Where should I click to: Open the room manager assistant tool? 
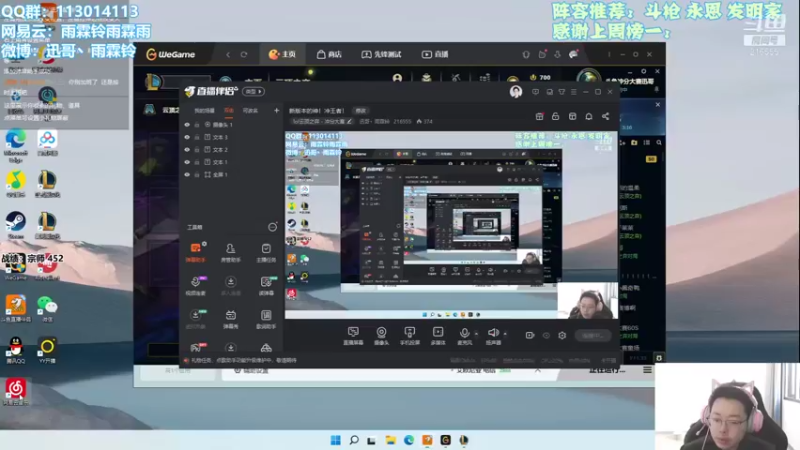click(x=231, y=253)
